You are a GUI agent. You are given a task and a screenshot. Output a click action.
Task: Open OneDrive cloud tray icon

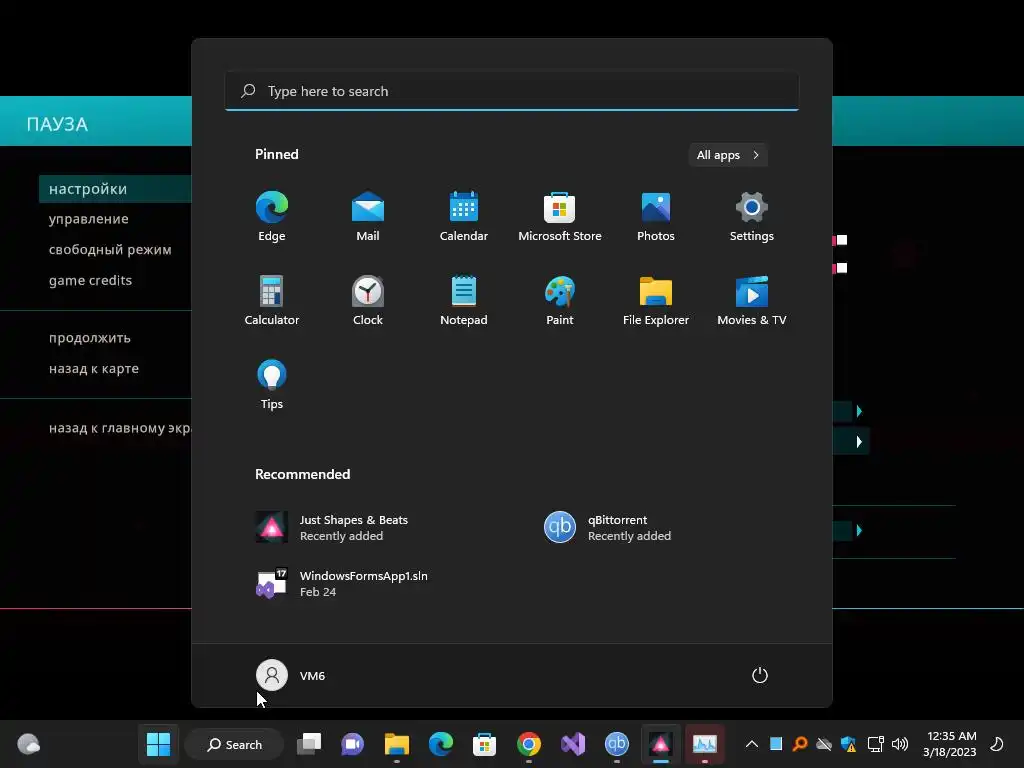pyautogui.click(x=824, y=744)
